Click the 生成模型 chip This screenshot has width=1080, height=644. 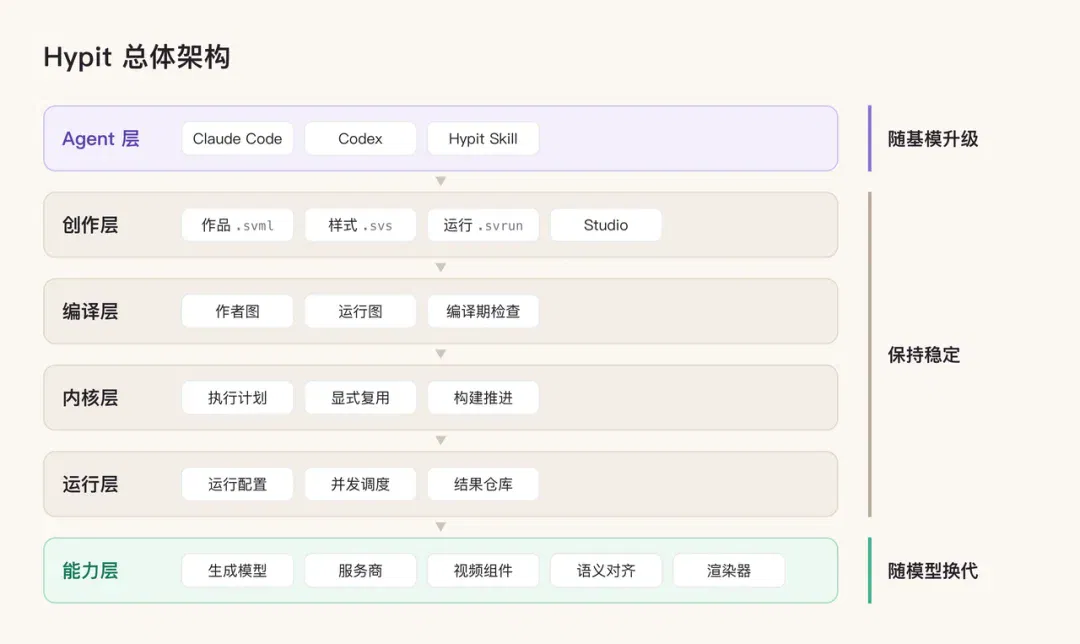pos(237,570)
